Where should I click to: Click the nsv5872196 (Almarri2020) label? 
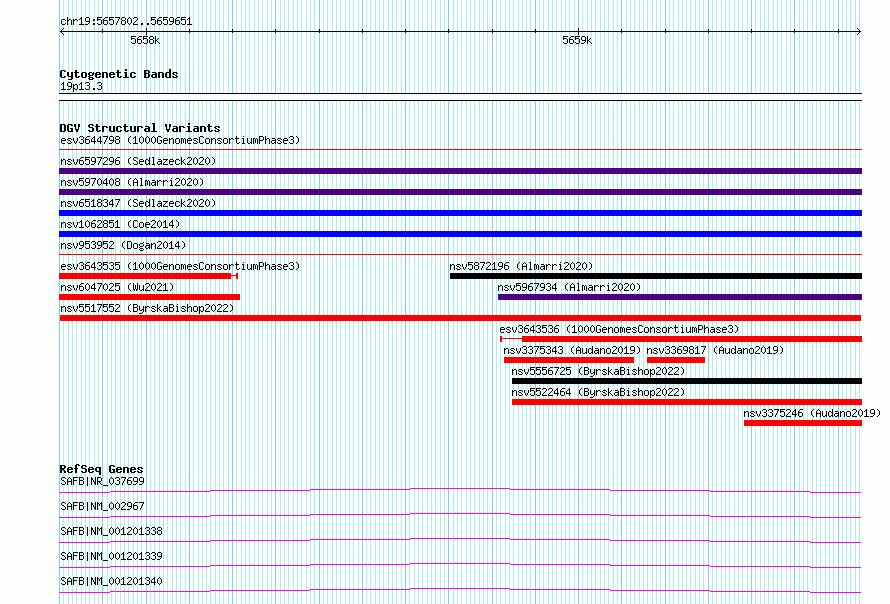point(521,266)
